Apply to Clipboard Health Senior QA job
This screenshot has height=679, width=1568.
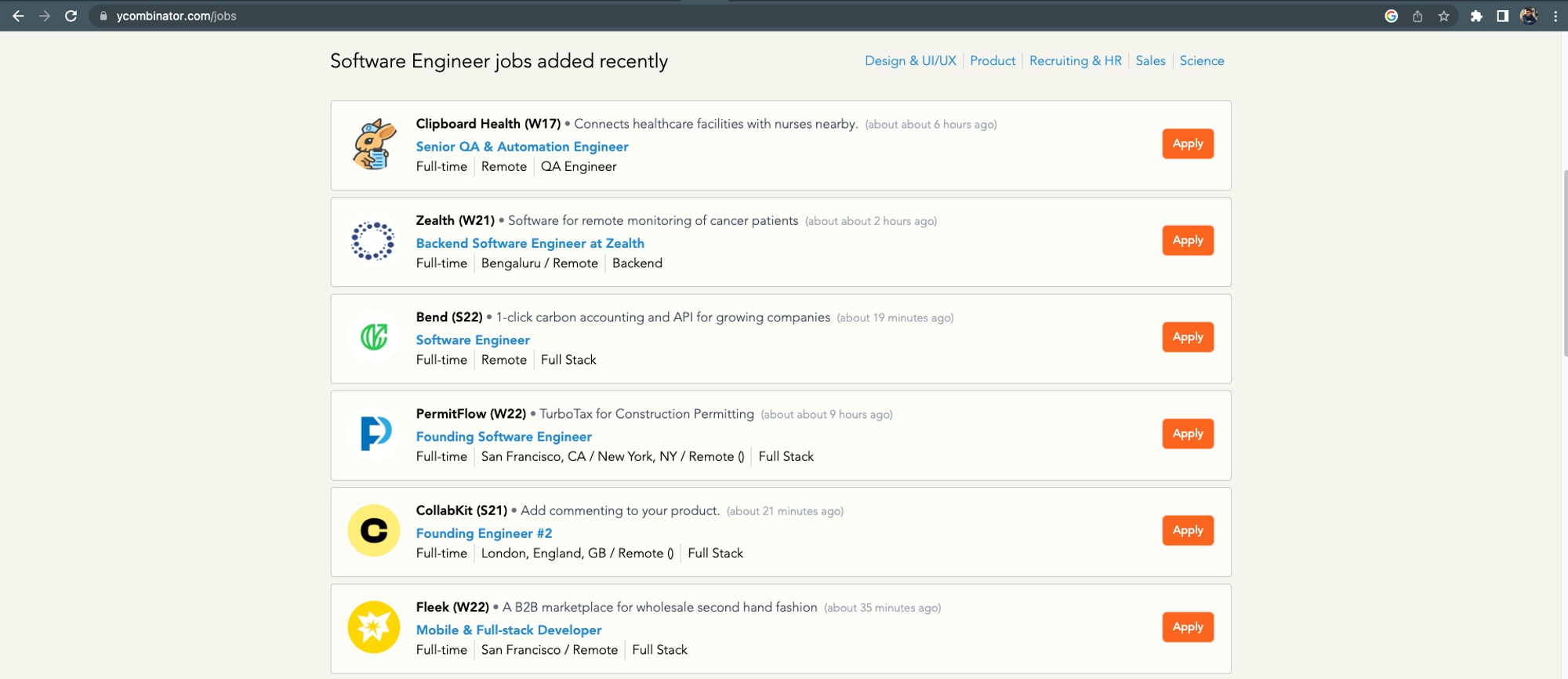coord(1188,143)
